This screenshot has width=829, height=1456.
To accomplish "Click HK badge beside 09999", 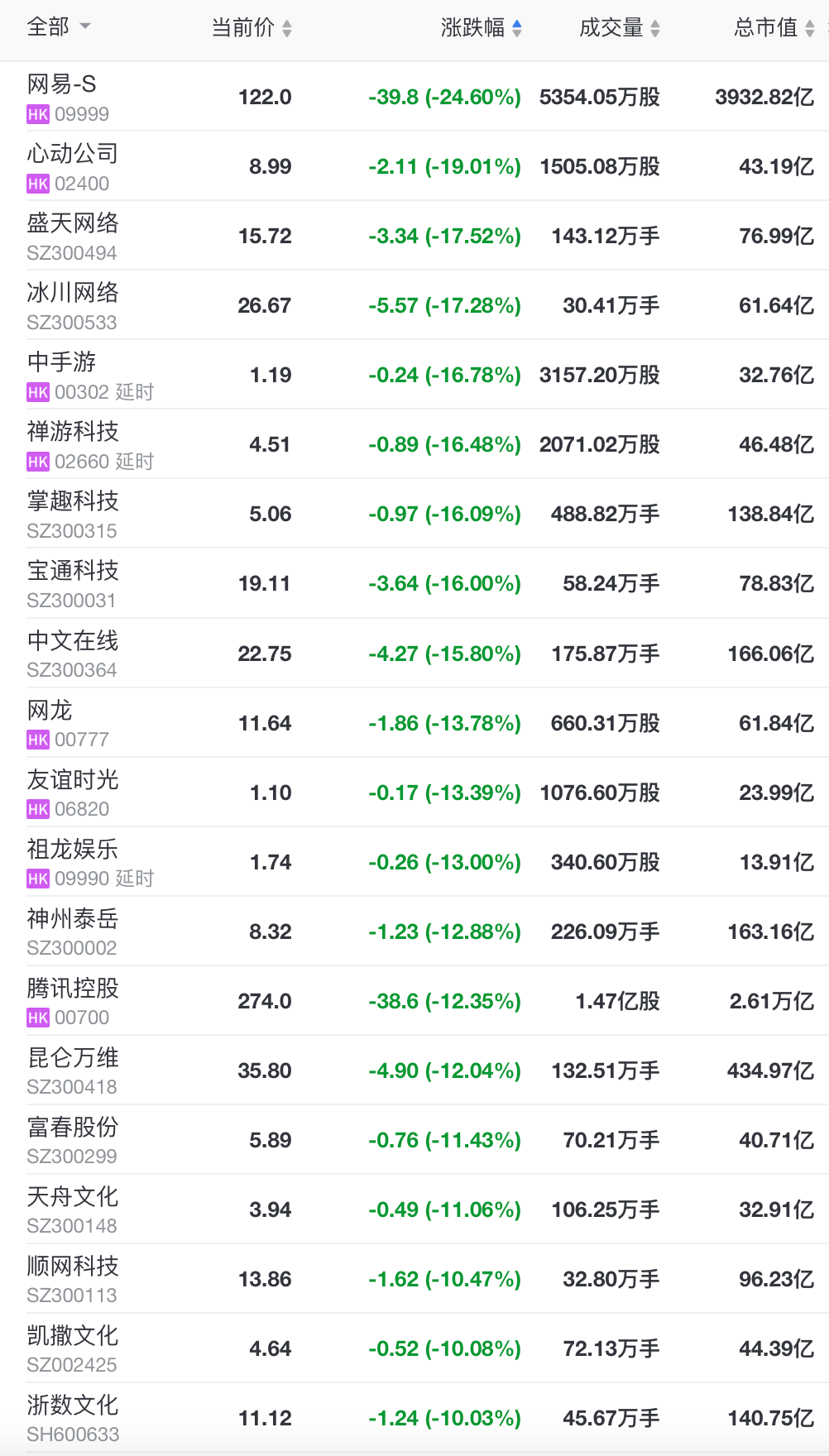I will [38, 114].
